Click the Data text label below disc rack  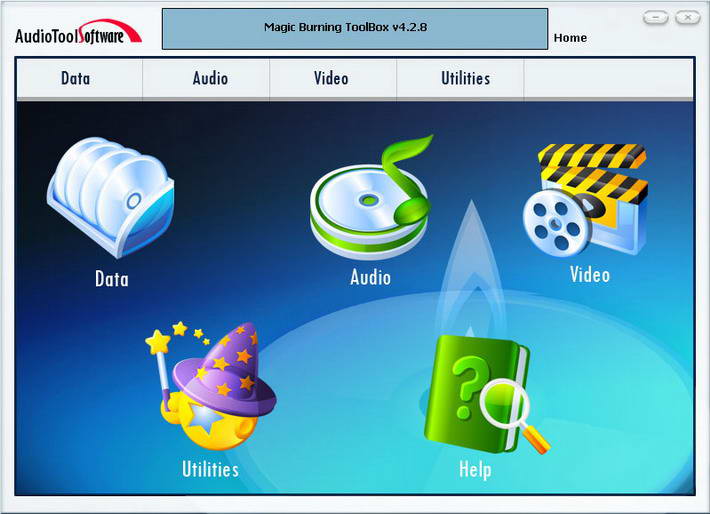tap(111, 279)
